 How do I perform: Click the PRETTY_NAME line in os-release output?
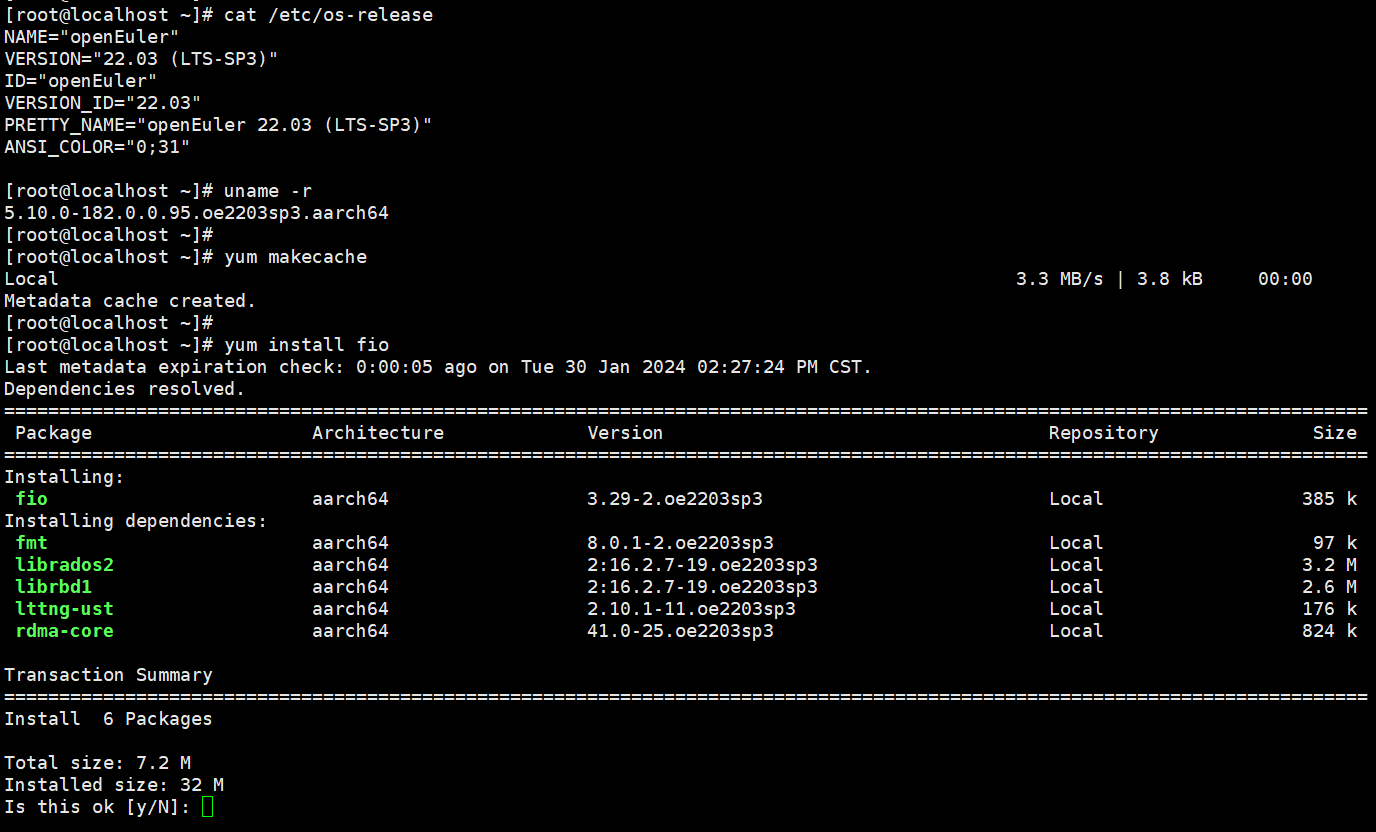pyautogui.click(x=218, y=124)
